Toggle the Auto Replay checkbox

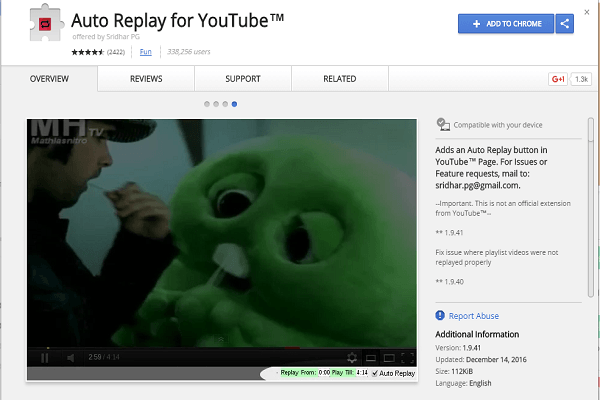[375, 373]
